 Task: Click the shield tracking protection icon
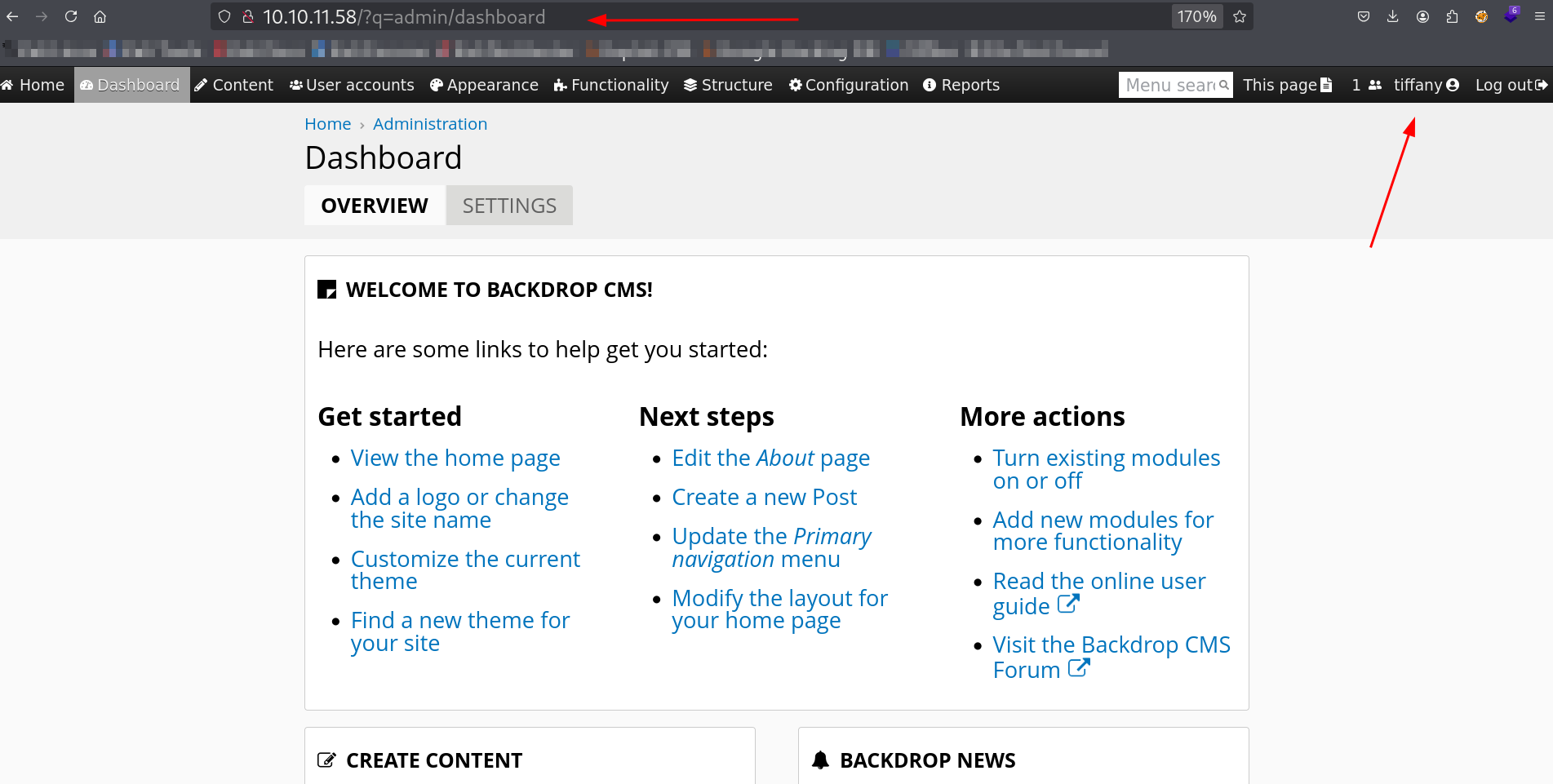[224, 16]
